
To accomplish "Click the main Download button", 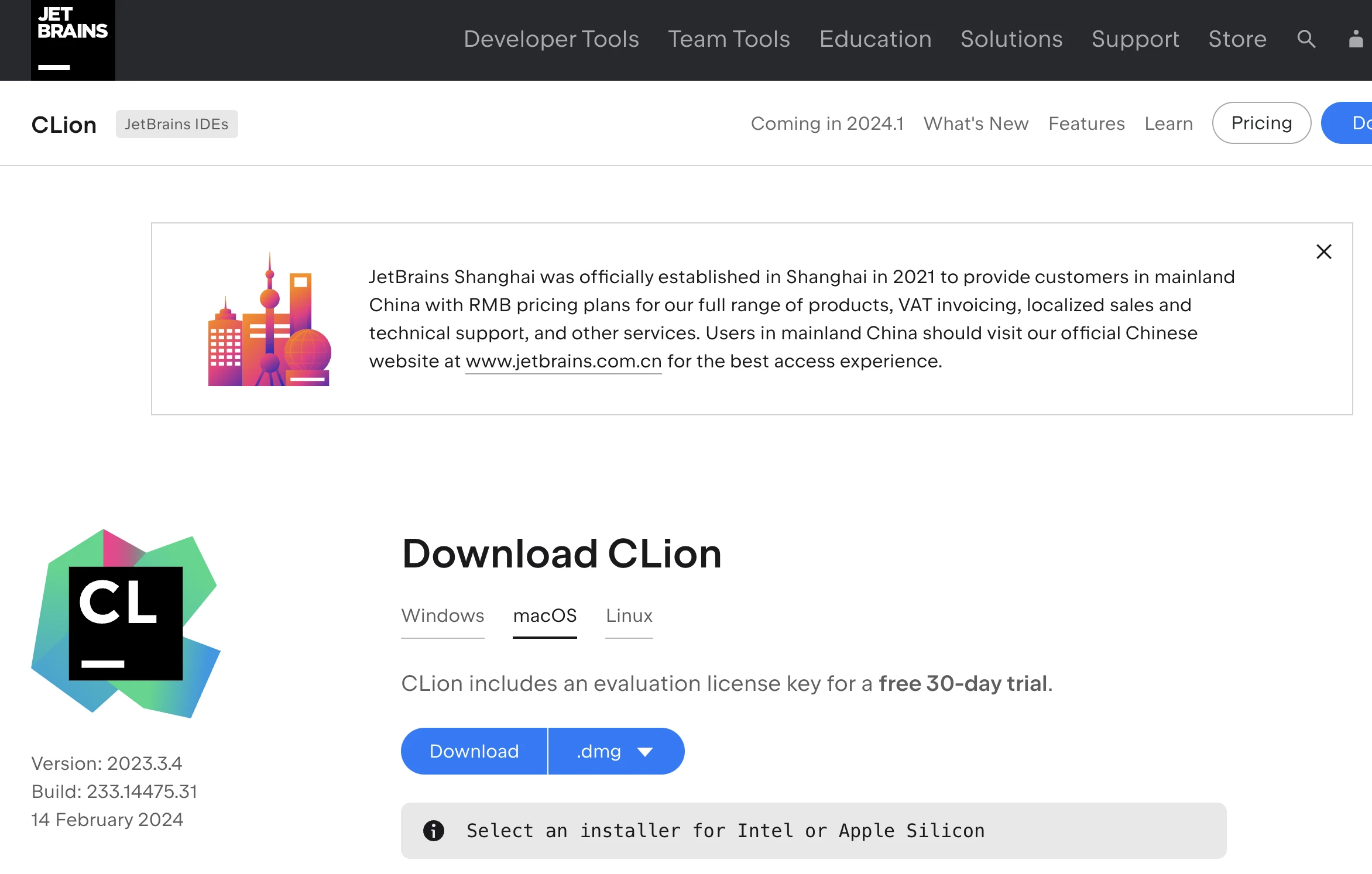I will (x=474, y=750).
